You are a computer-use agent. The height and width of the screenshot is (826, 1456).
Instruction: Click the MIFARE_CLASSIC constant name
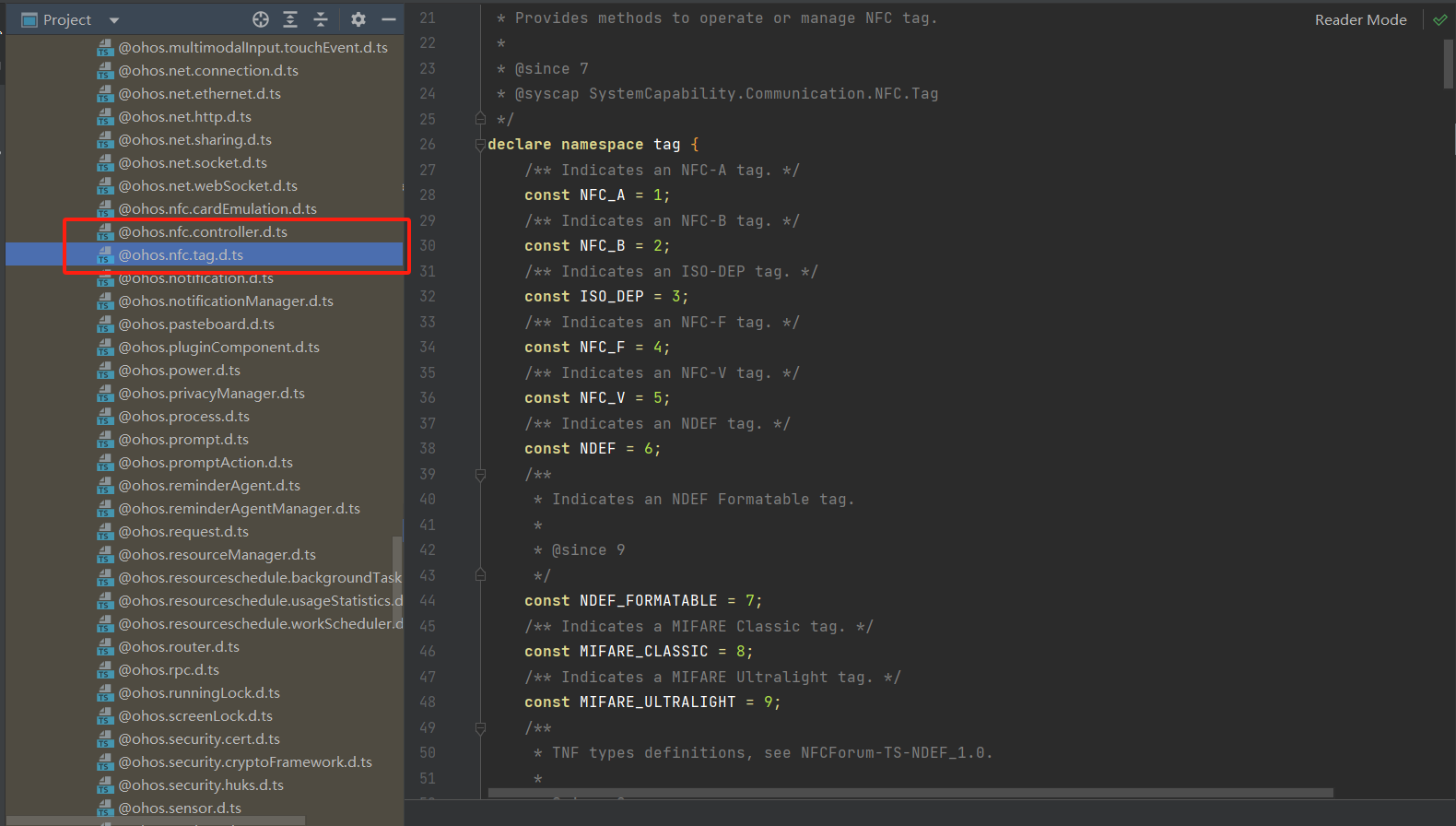click(x=644, y=652)
